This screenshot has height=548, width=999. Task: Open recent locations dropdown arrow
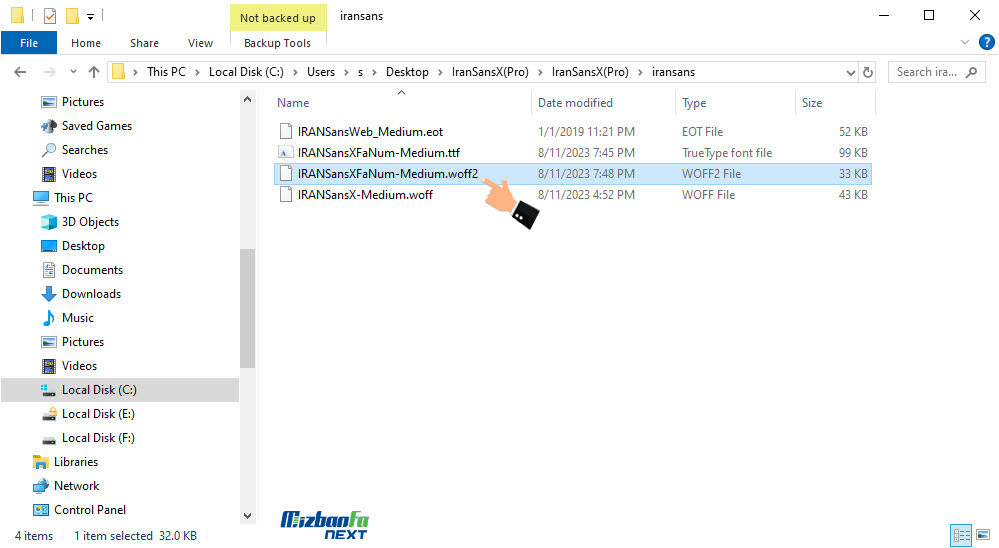coord(73,72)
